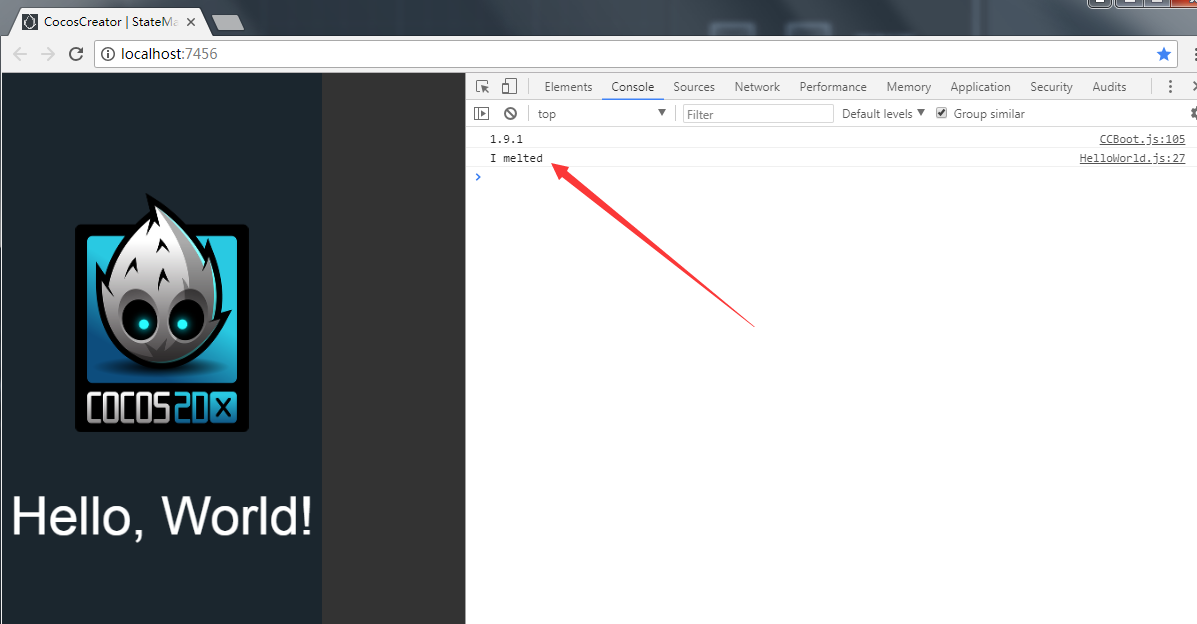Click the Cocos2d-x logo sprite
The height and width of the screenshot is (624, 1197).
162,314
